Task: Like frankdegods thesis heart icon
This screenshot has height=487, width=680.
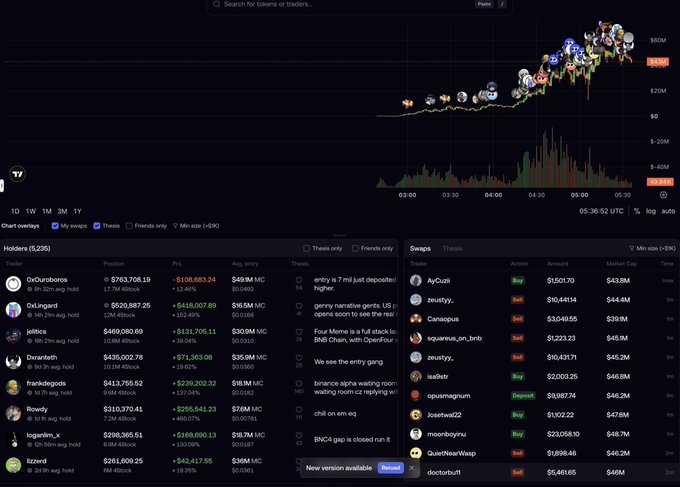Action: click(x=299, y=384)
